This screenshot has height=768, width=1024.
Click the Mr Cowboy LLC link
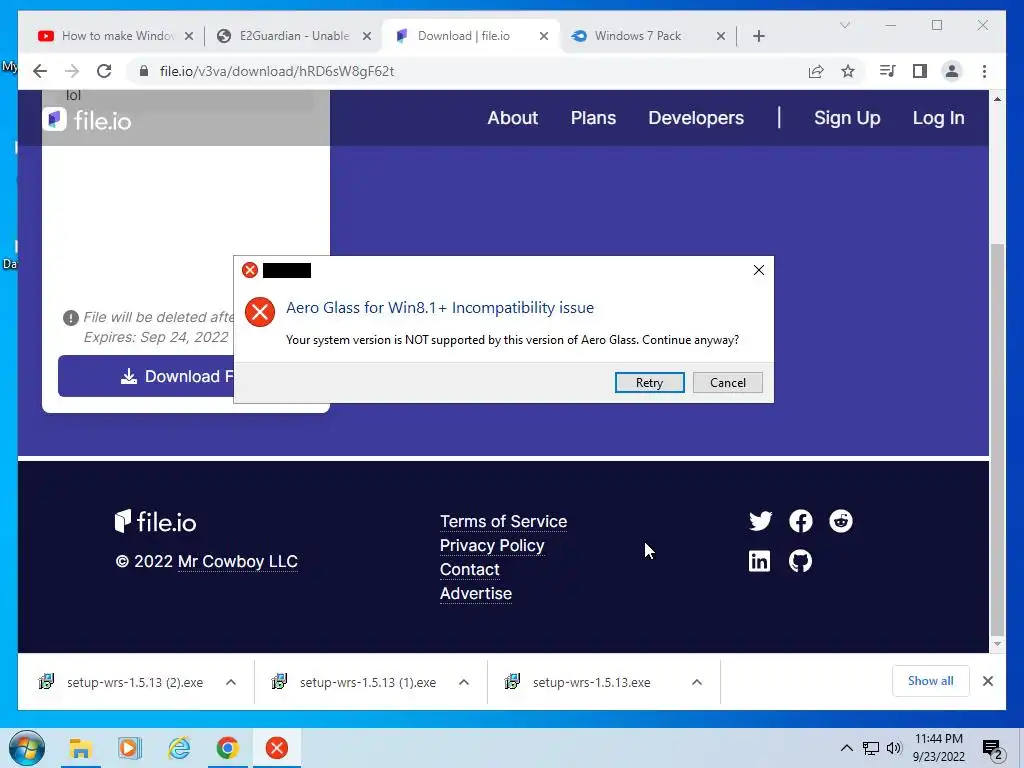point(238,562)
